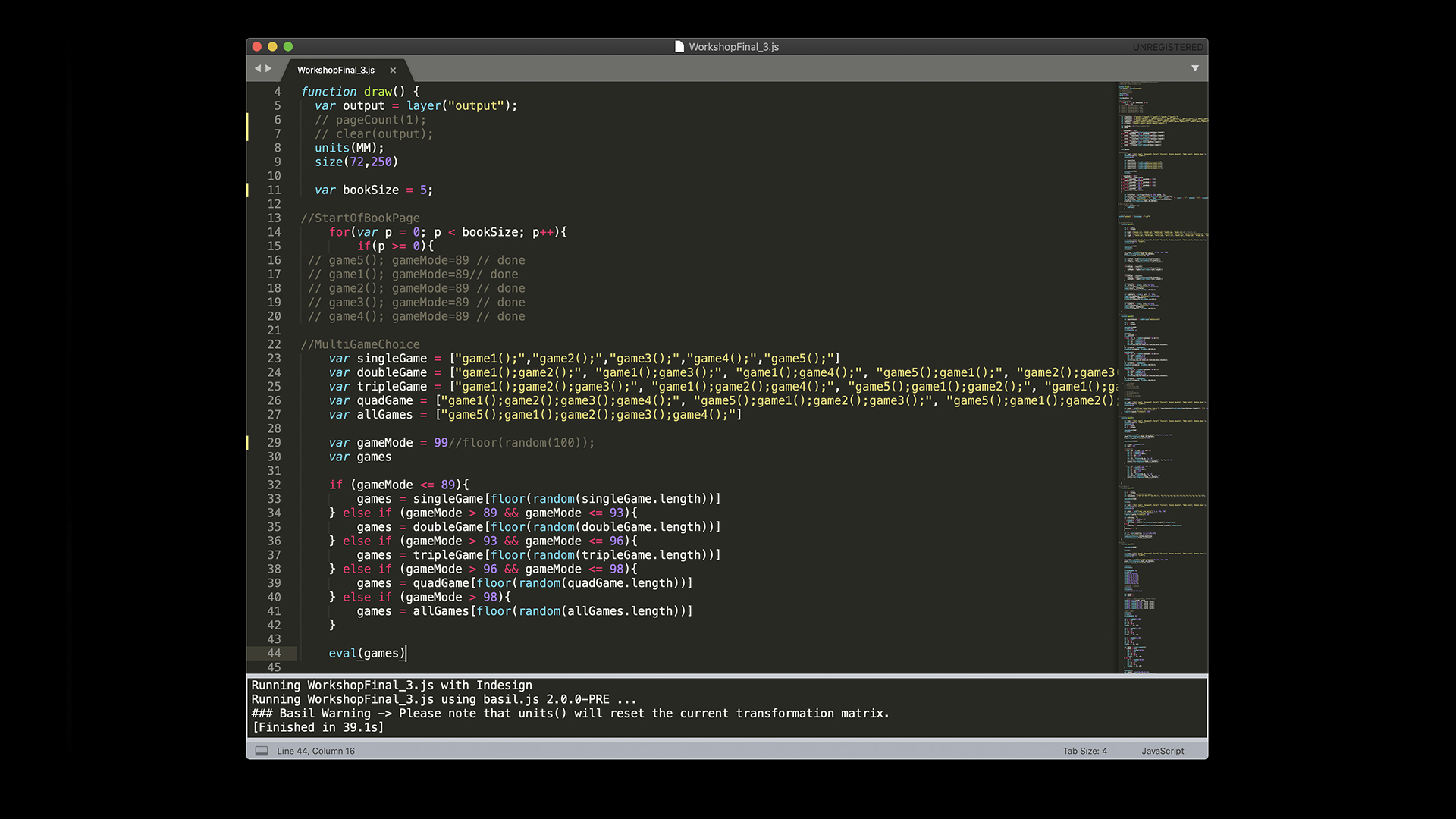
Task: Place cursor on eval(games) line
Action: click(367, 653)
